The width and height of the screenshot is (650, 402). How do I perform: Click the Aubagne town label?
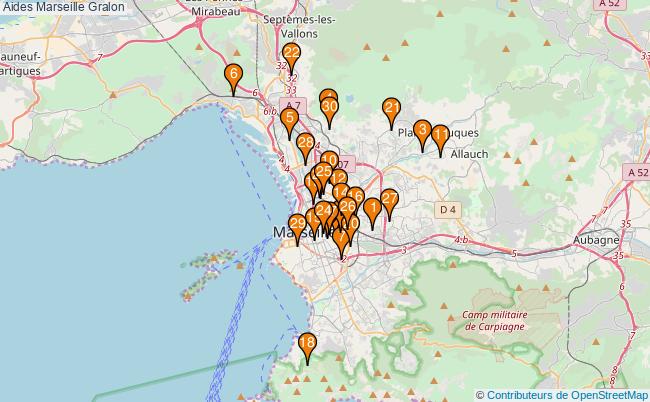(x=597, y=242)
